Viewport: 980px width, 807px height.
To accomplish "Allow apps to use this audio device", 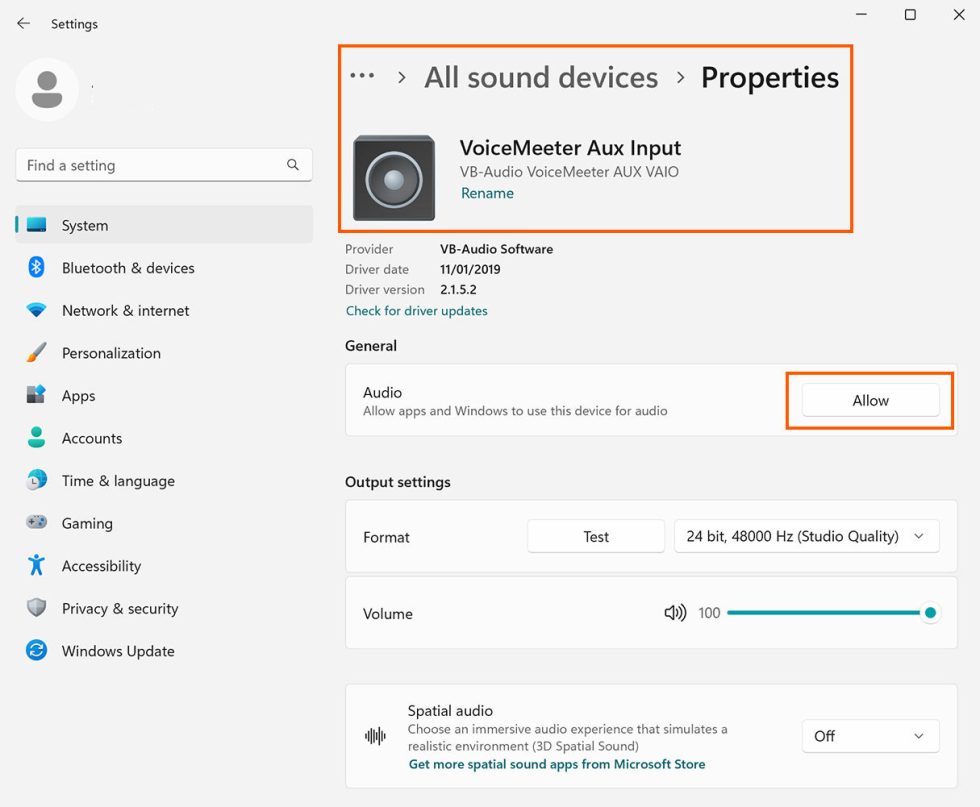I will pos(869,400).
